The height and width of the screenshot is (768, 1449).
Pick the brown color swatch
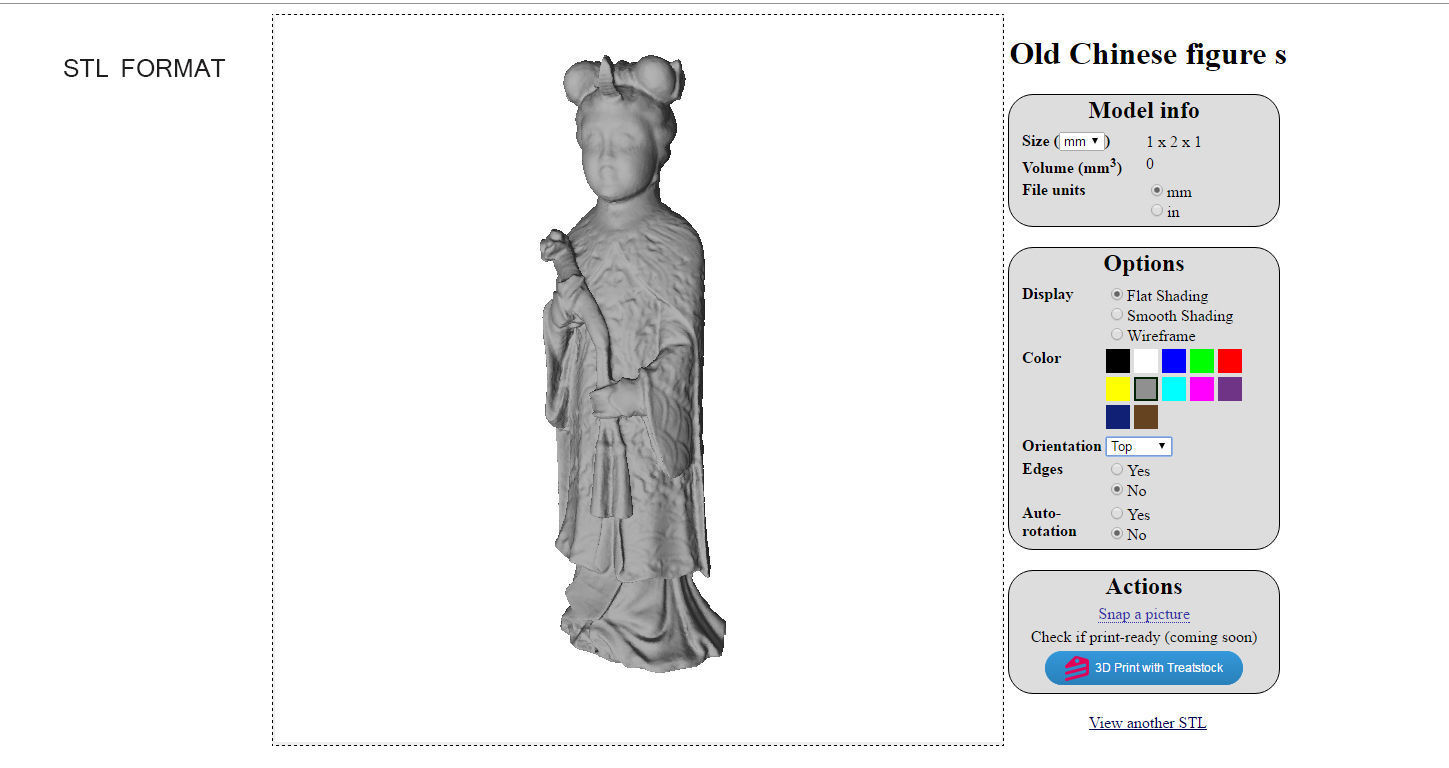tap(1146, 417)
